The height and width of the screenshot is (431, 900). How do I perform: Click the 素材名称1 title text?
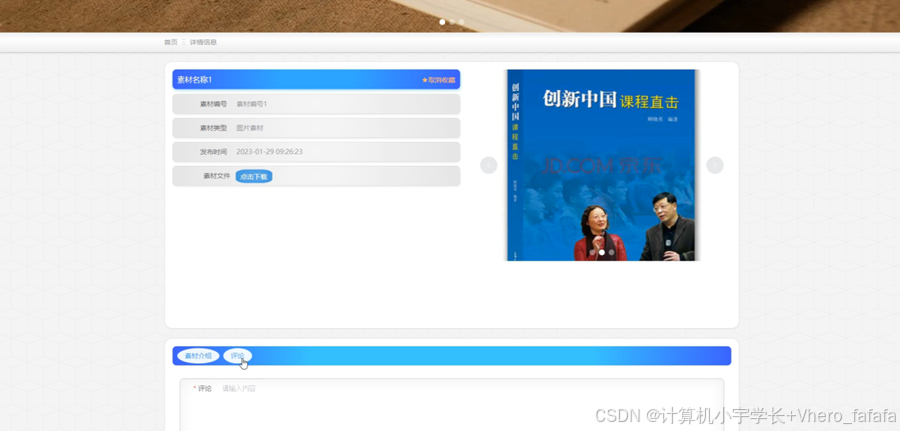[x=195, y=80]
